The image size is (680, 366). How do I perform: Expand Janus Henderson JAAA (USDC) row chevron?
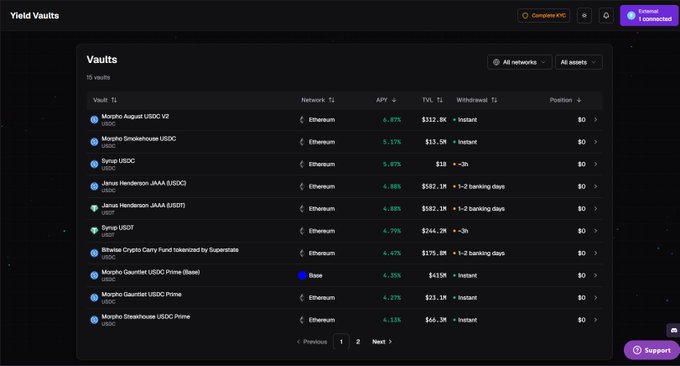point(595,186)
